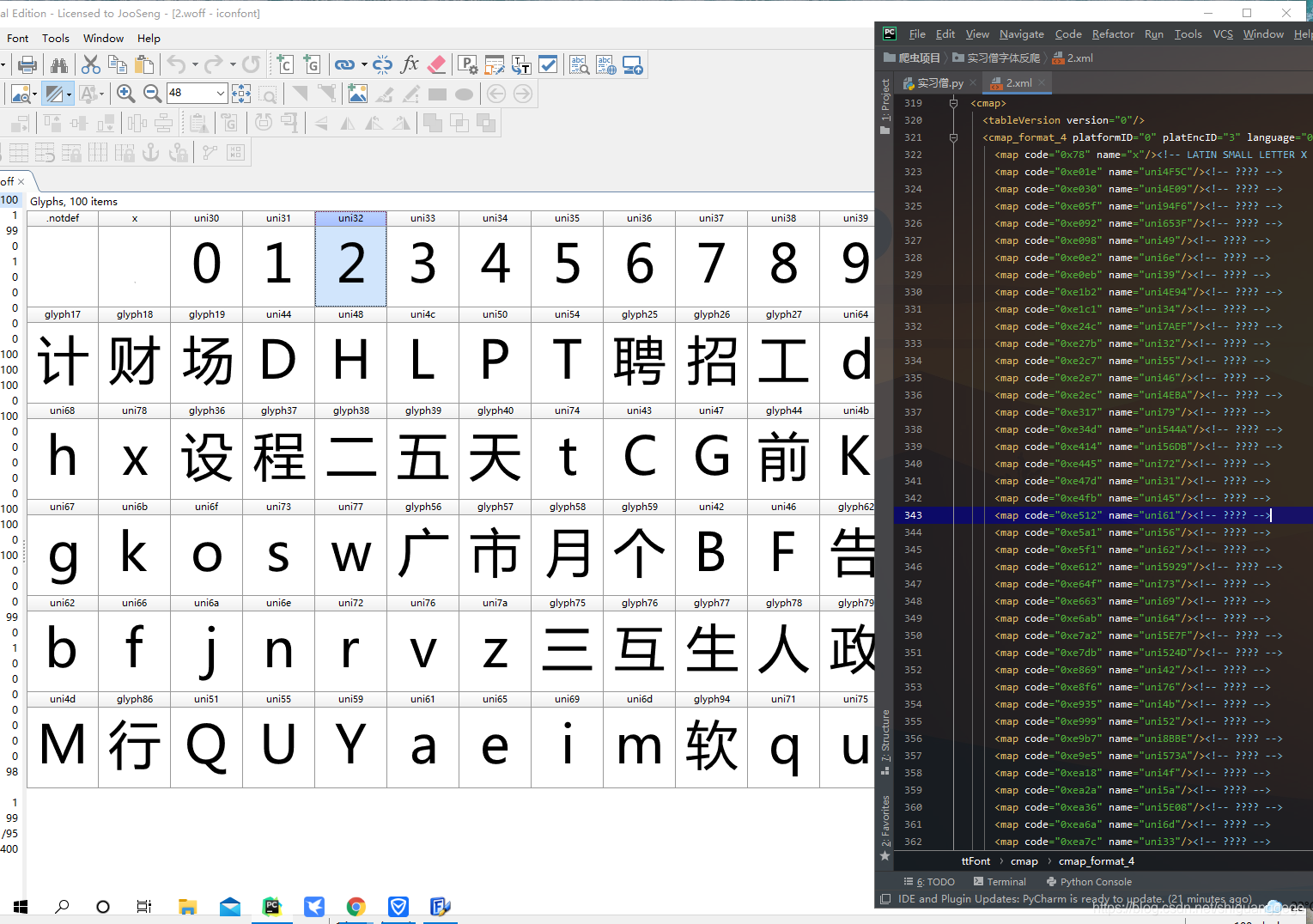This screenshot has width=1313, height=924.
Task: Click the PyCharm taskbar icon
Action: (271, 907)
